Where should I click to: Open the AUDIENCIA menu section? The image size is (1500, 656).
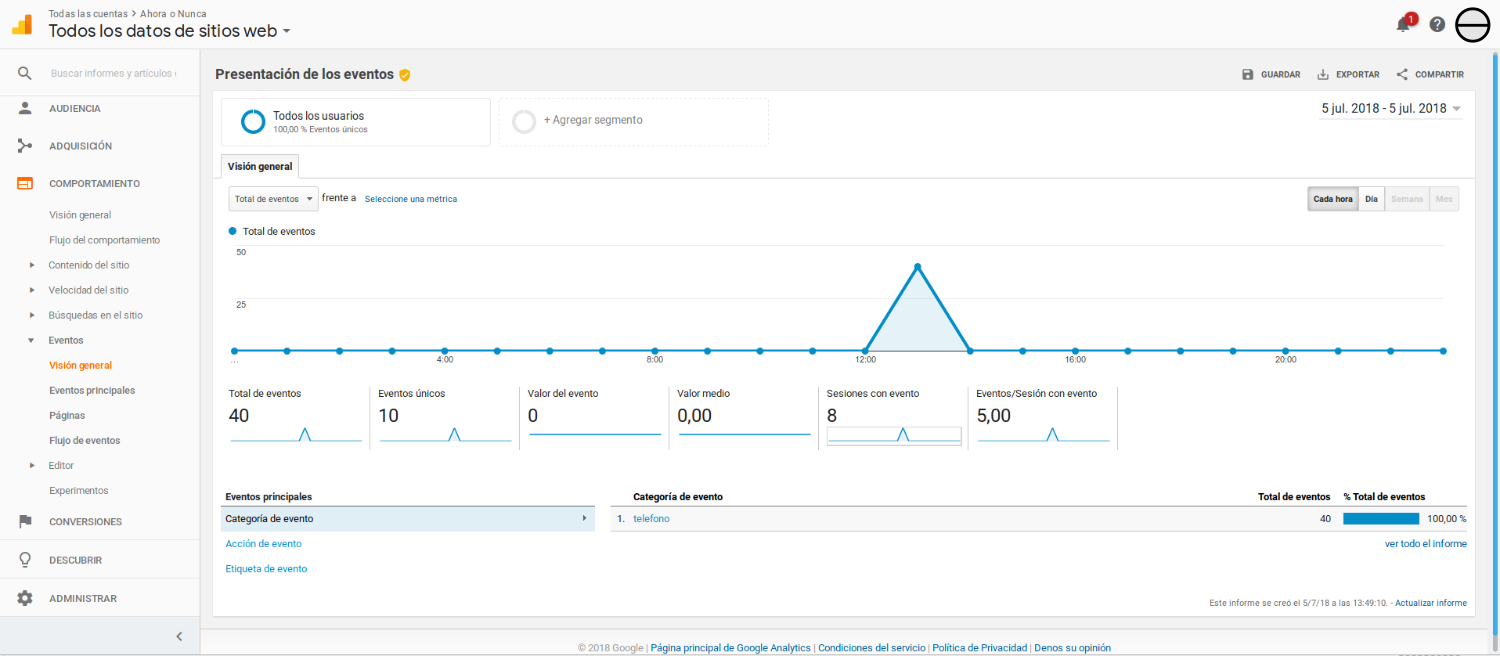[x=75, y=107]
